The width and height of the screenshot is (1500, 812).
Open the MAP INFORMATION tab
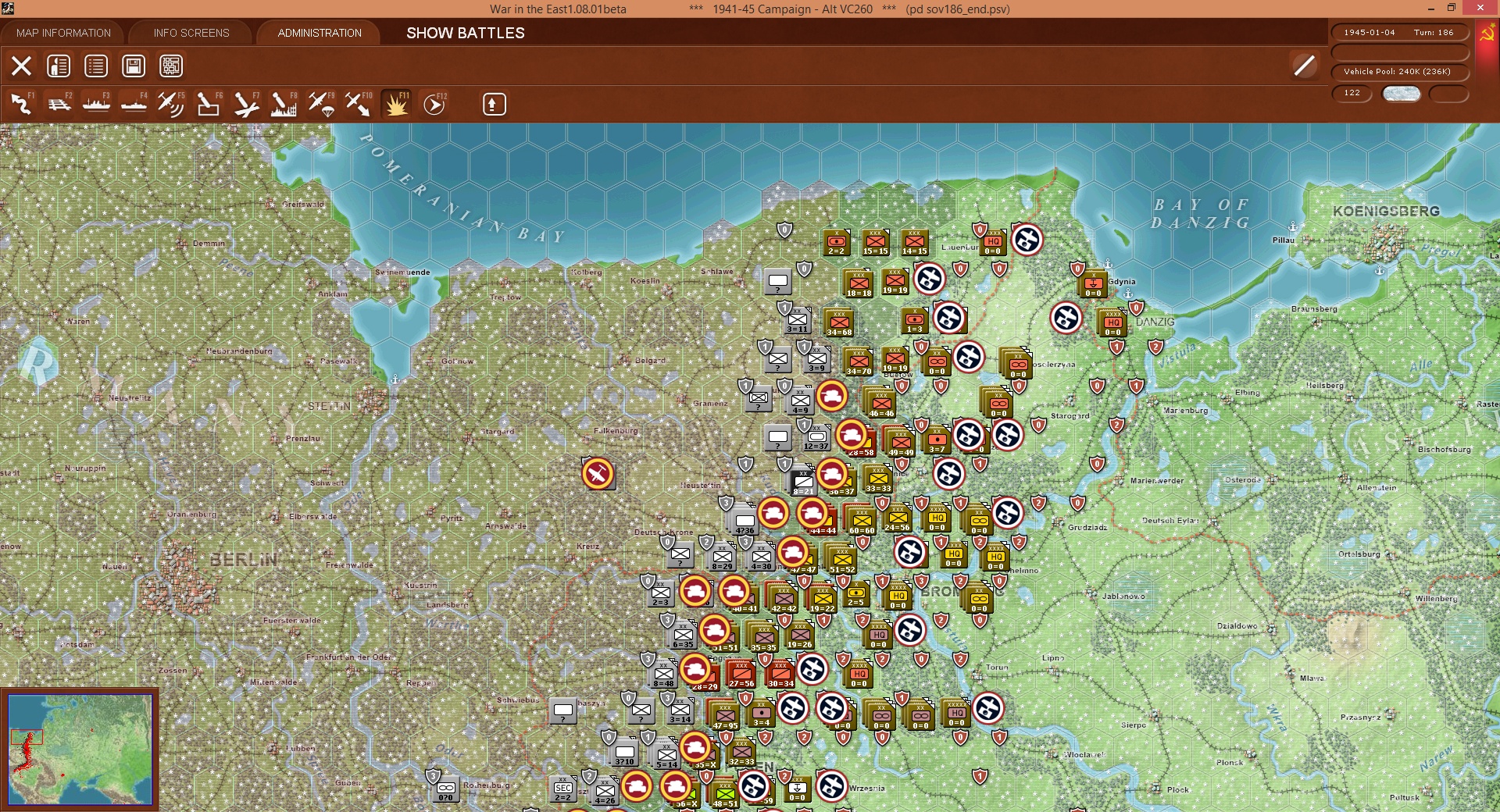tap(63, 33)
